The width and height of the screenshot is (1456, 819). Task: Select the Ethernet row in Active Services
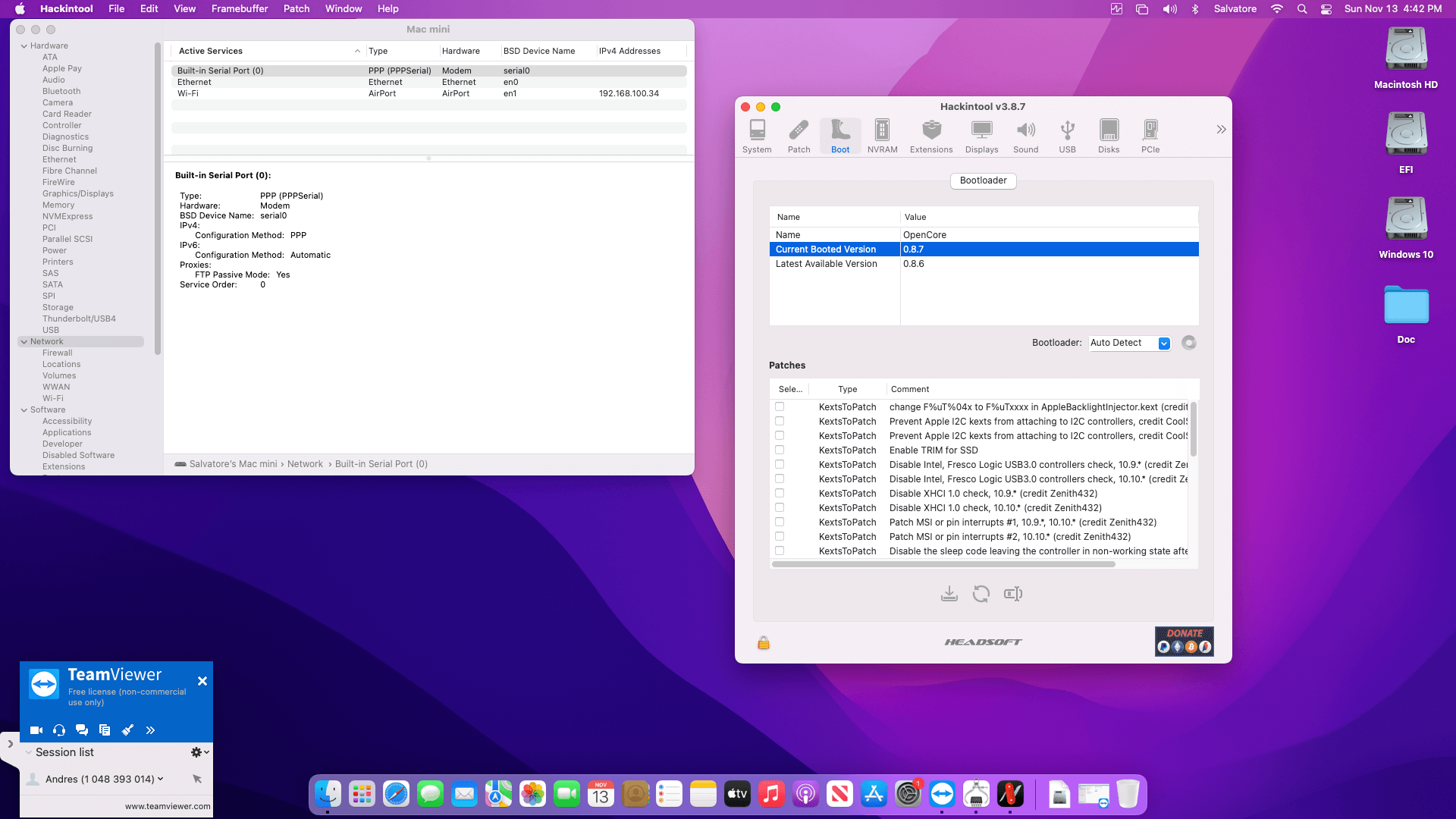coord(429,82)
